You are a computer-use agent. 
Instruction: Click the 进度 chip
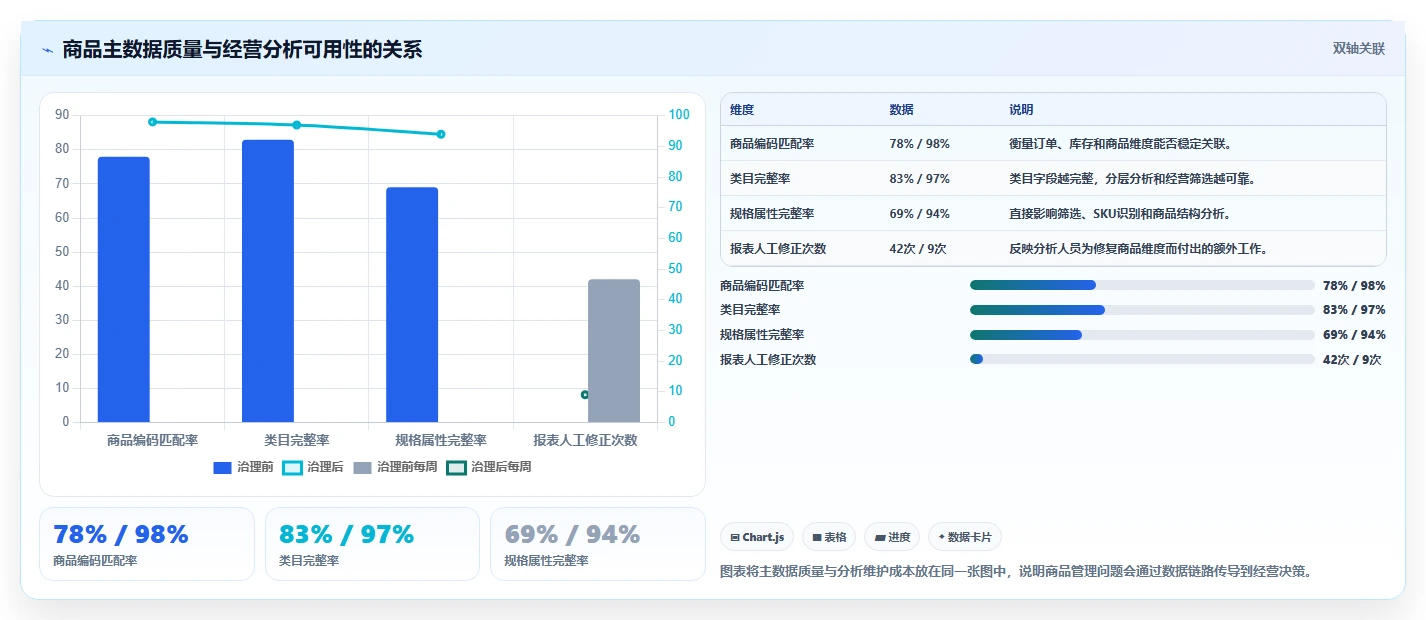892,537
